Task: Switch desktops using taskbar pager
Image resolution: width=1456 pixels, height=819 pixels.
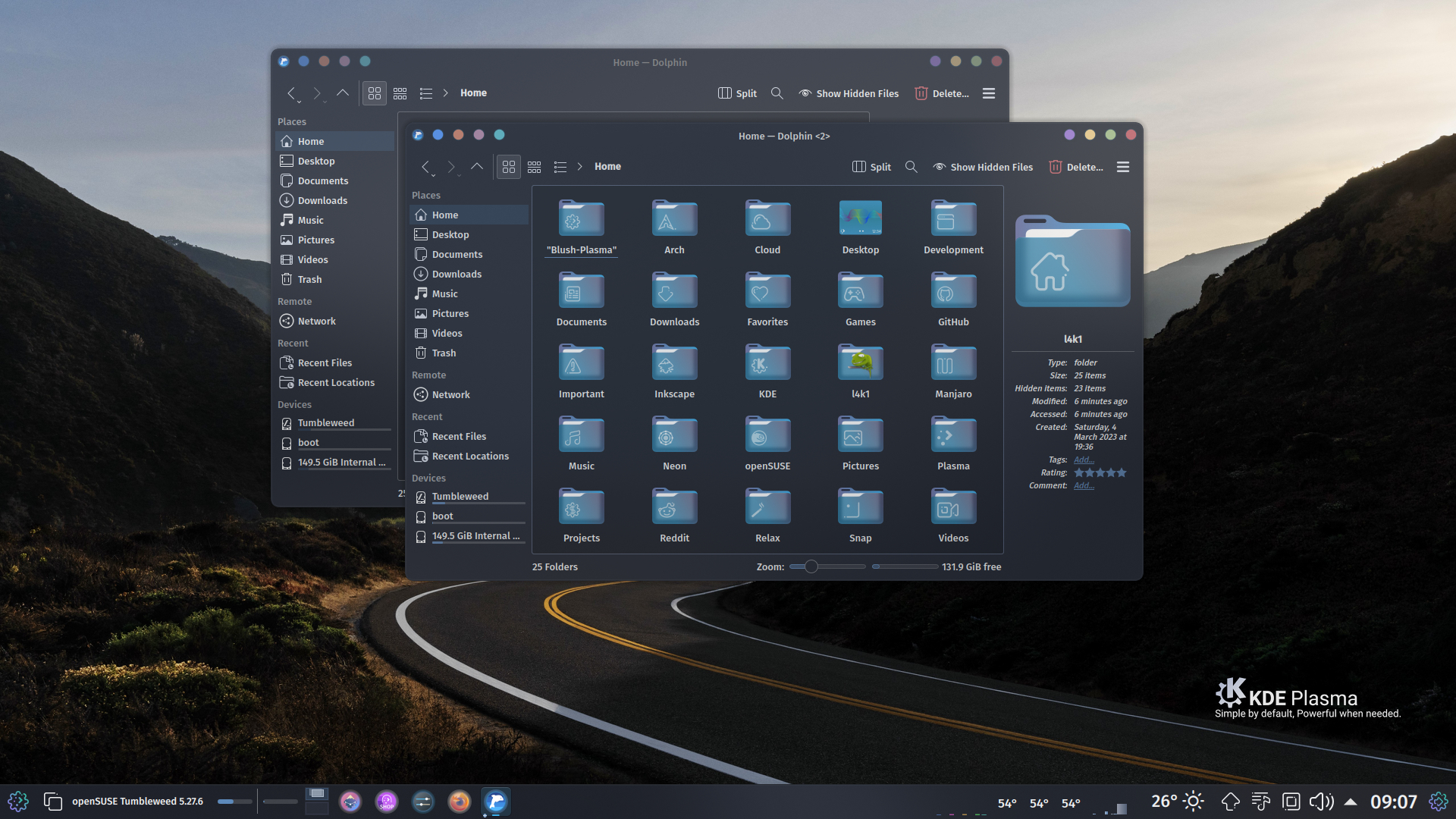Action: [x=317, y=802]
